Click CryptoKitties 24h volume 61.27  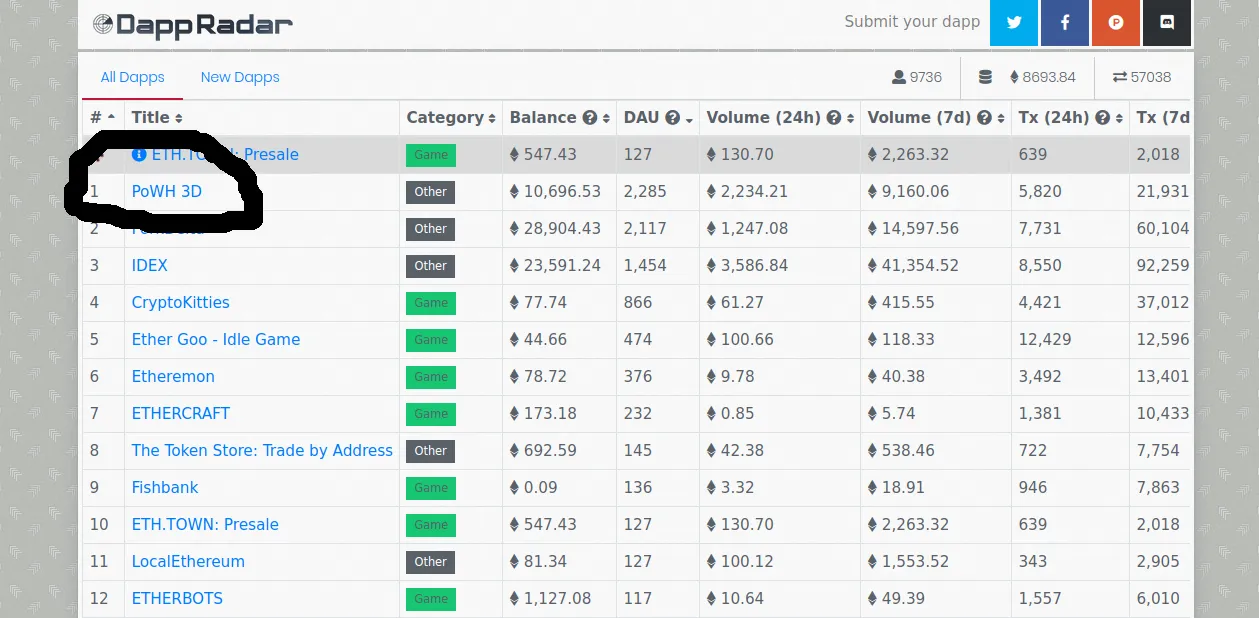(x=742, y=302)
